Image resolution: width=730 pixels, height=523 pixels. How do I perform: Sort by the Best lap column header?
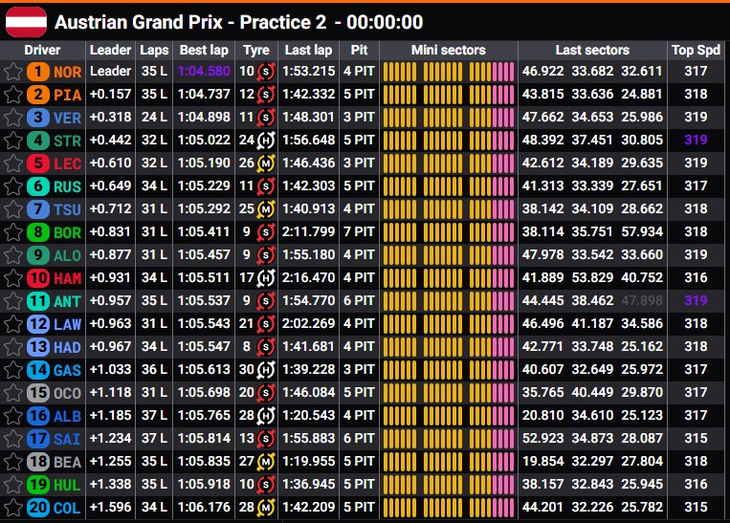(204, 50)
